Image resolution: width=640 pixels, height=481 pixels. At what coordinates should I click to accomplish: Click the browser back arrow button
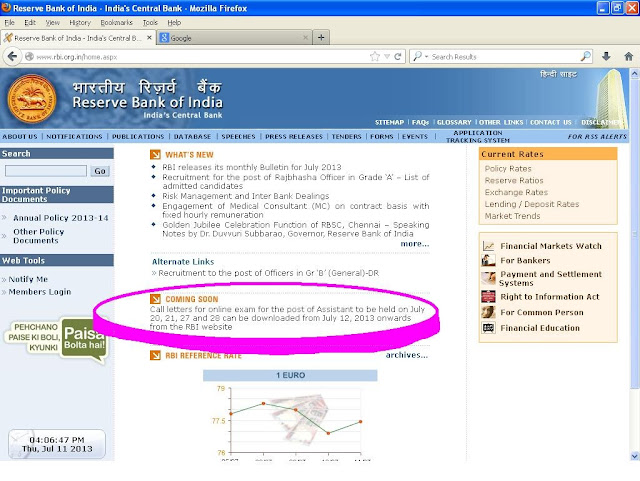pyautogui.click(x=12, y=56)
